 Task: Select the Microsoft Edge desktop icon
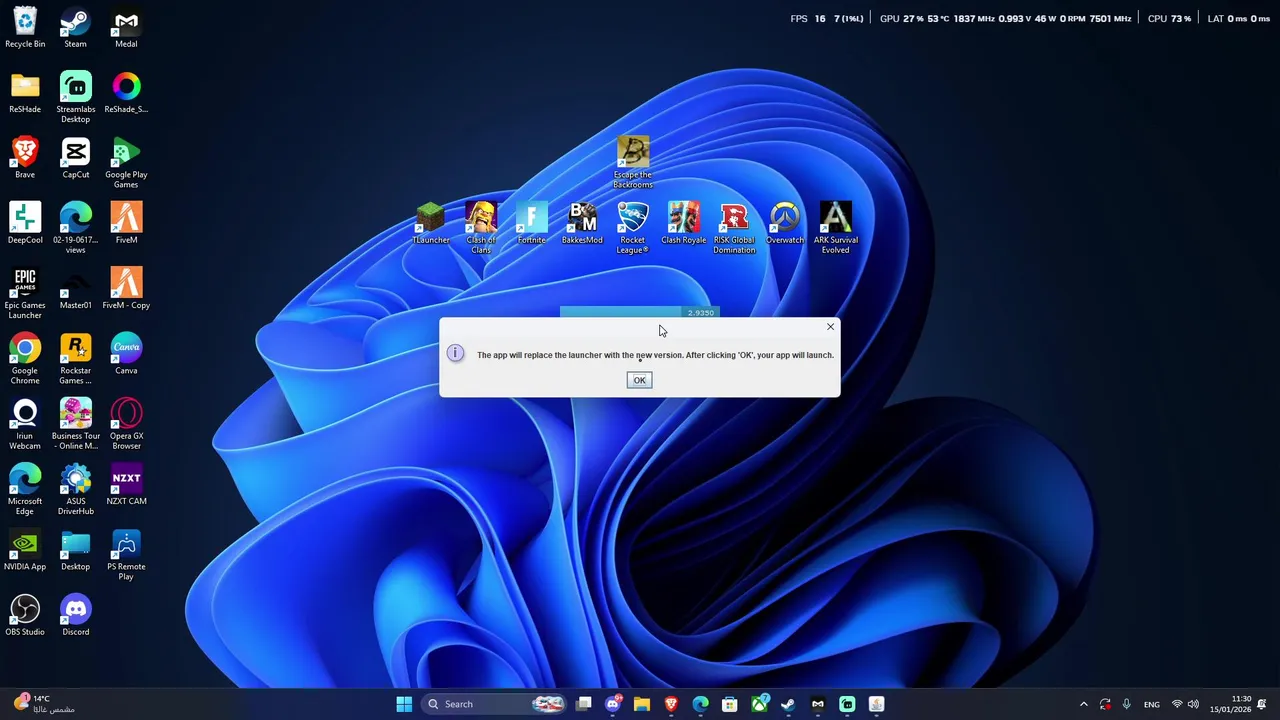[x=25, y=489]
